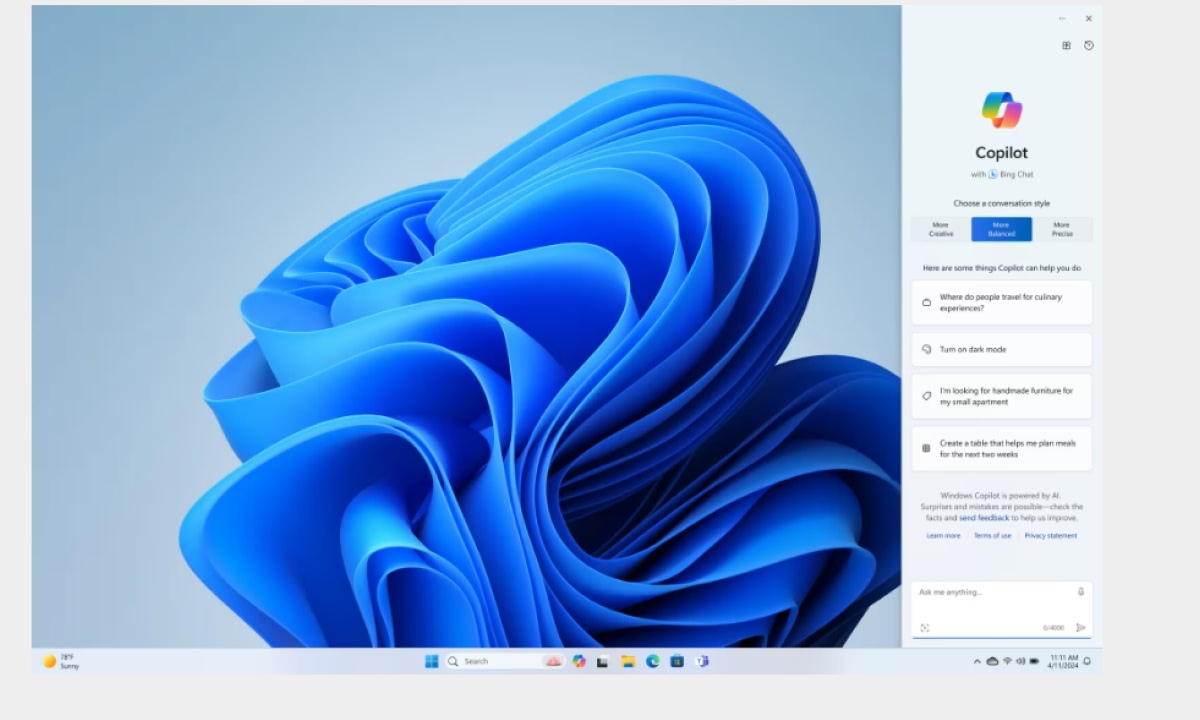1200x720 pixels.
Task: Launch Microsoft Edge from taskbar
Action: pos(653,661)
